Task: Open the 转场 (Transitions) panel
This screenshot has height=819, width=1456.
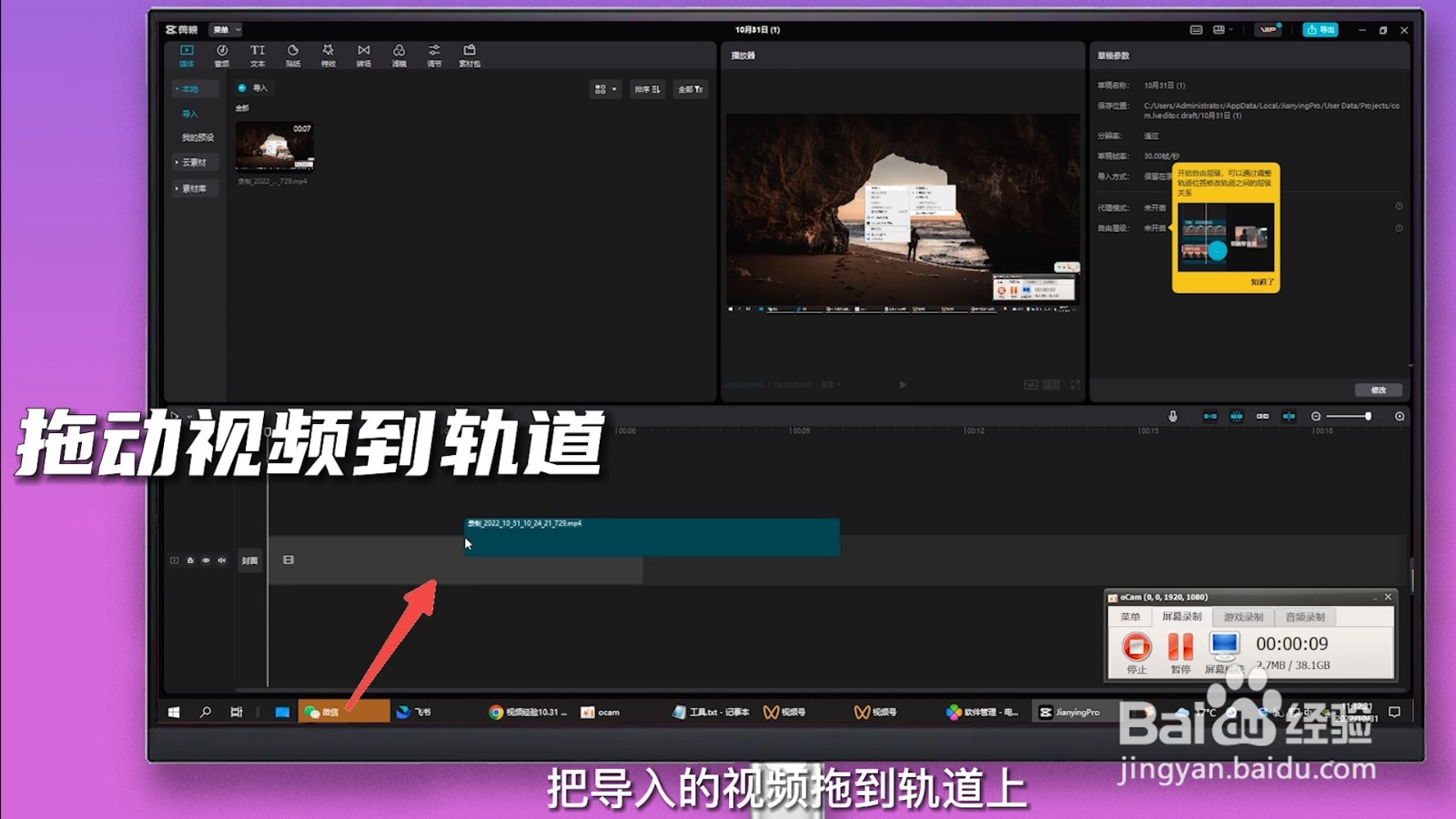Action: (363, 55)
